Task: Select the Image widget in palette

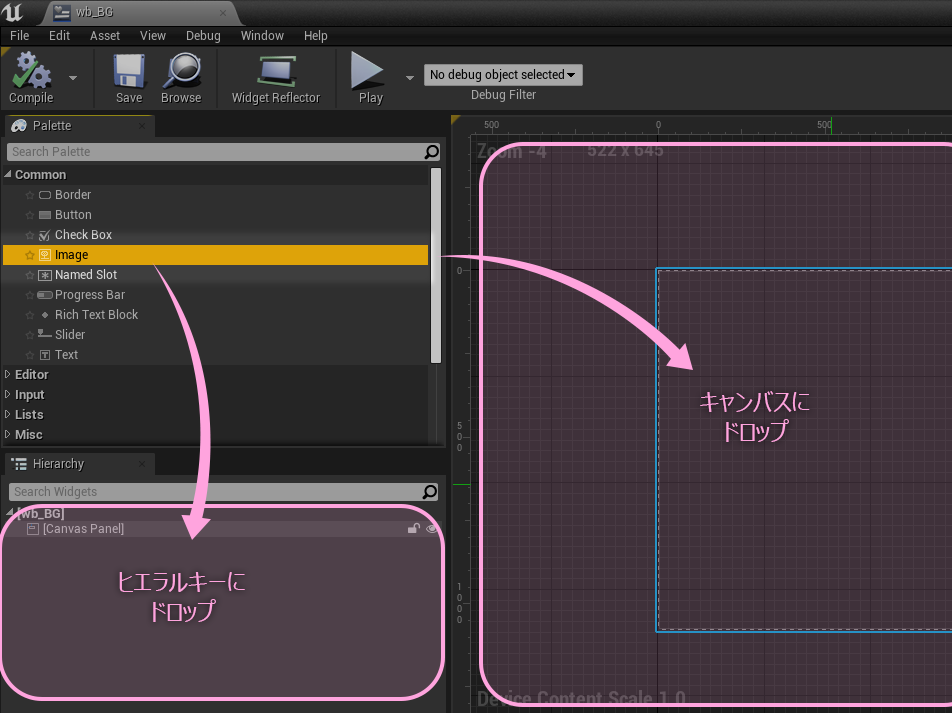Action: pos(216,255)
